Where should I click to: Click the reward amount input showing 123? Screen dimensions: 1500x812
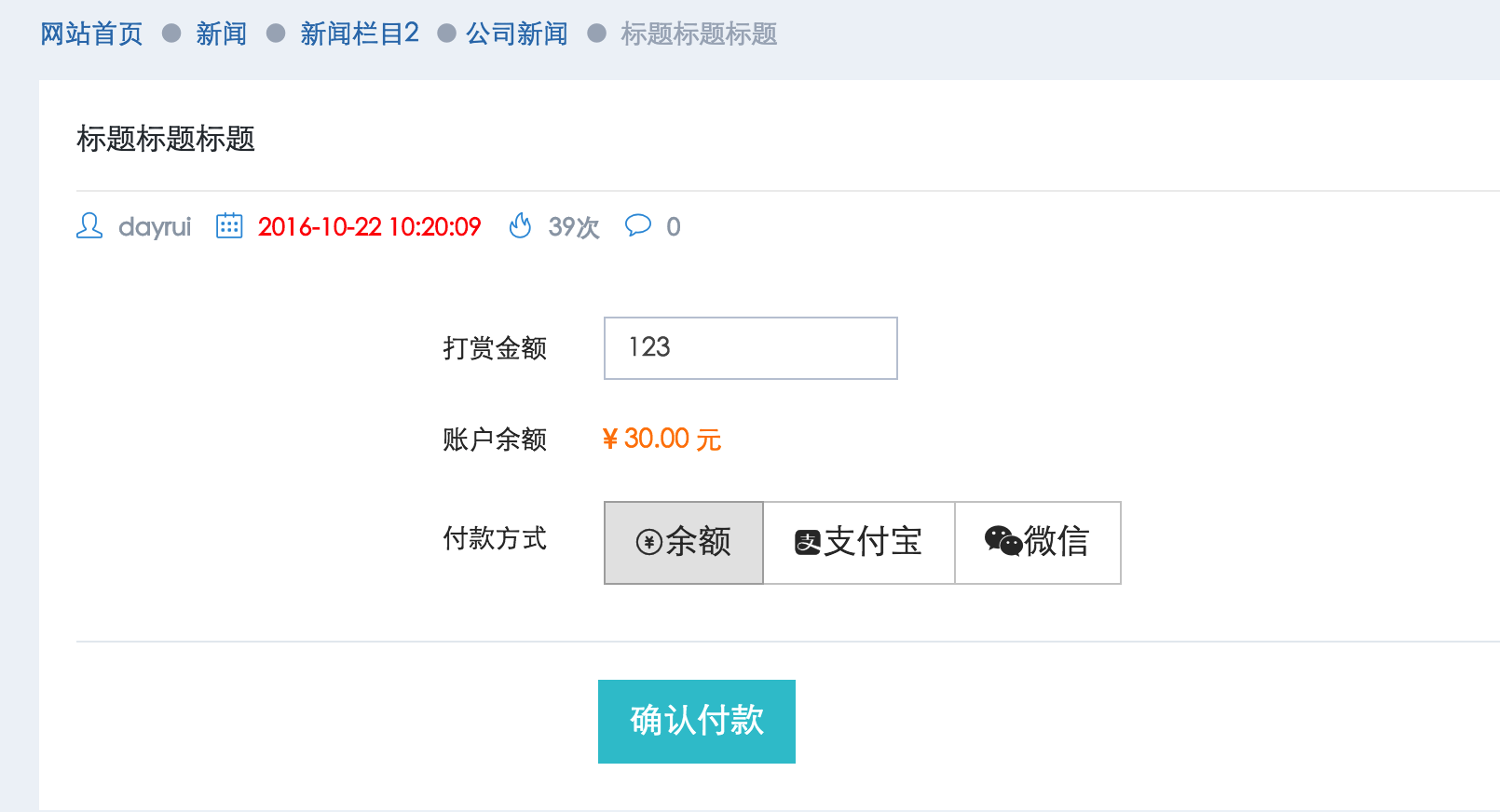pos(750,348)
